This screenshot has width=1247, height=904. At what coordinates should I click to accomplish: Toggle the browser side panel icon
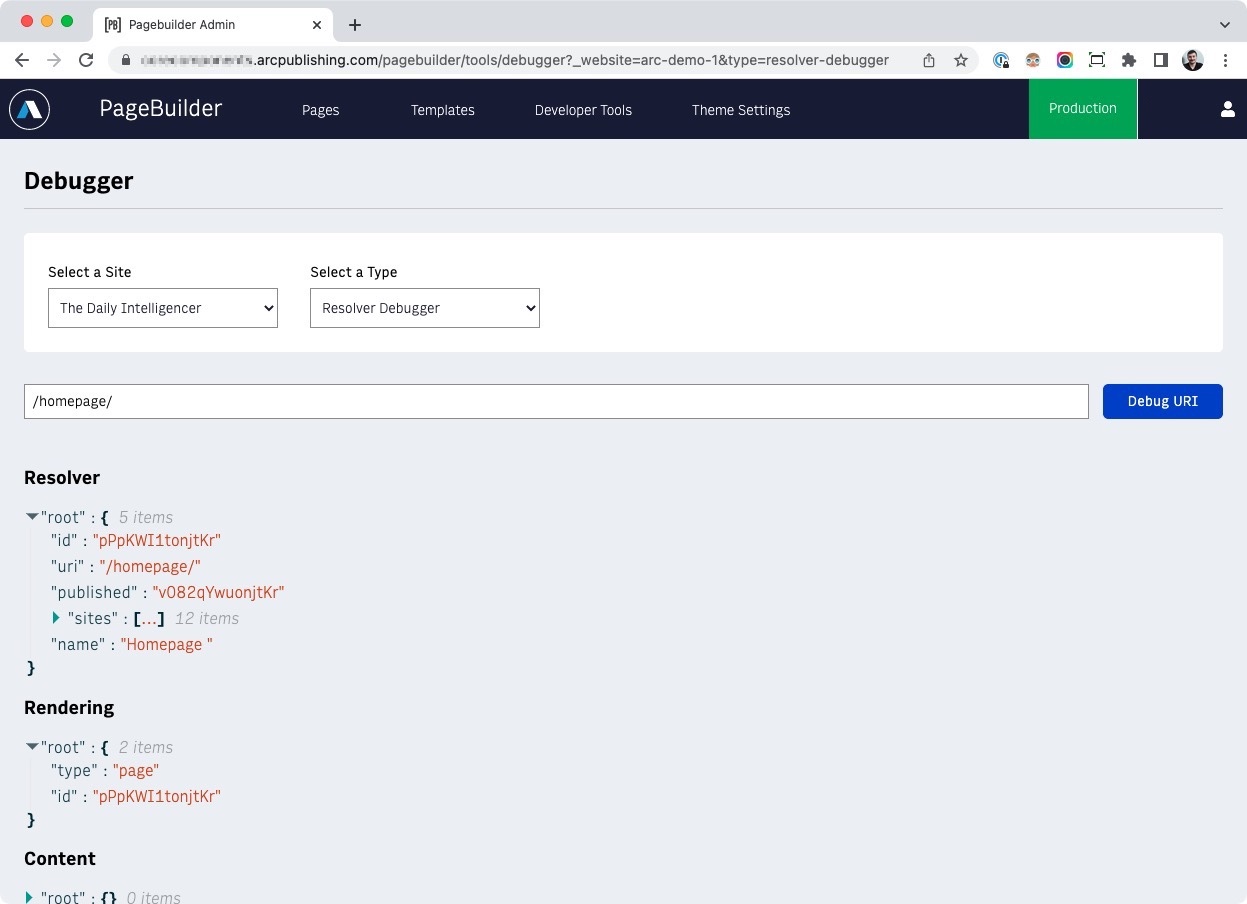pyautogui.click(x=1161, y=60)
